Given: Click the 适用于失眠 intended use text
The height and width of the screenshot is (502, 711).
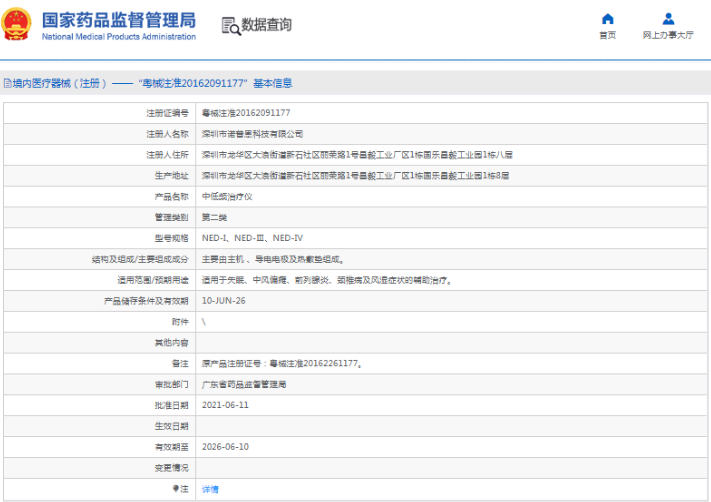Looking at the screenshot, I should (x=326, y=280).
